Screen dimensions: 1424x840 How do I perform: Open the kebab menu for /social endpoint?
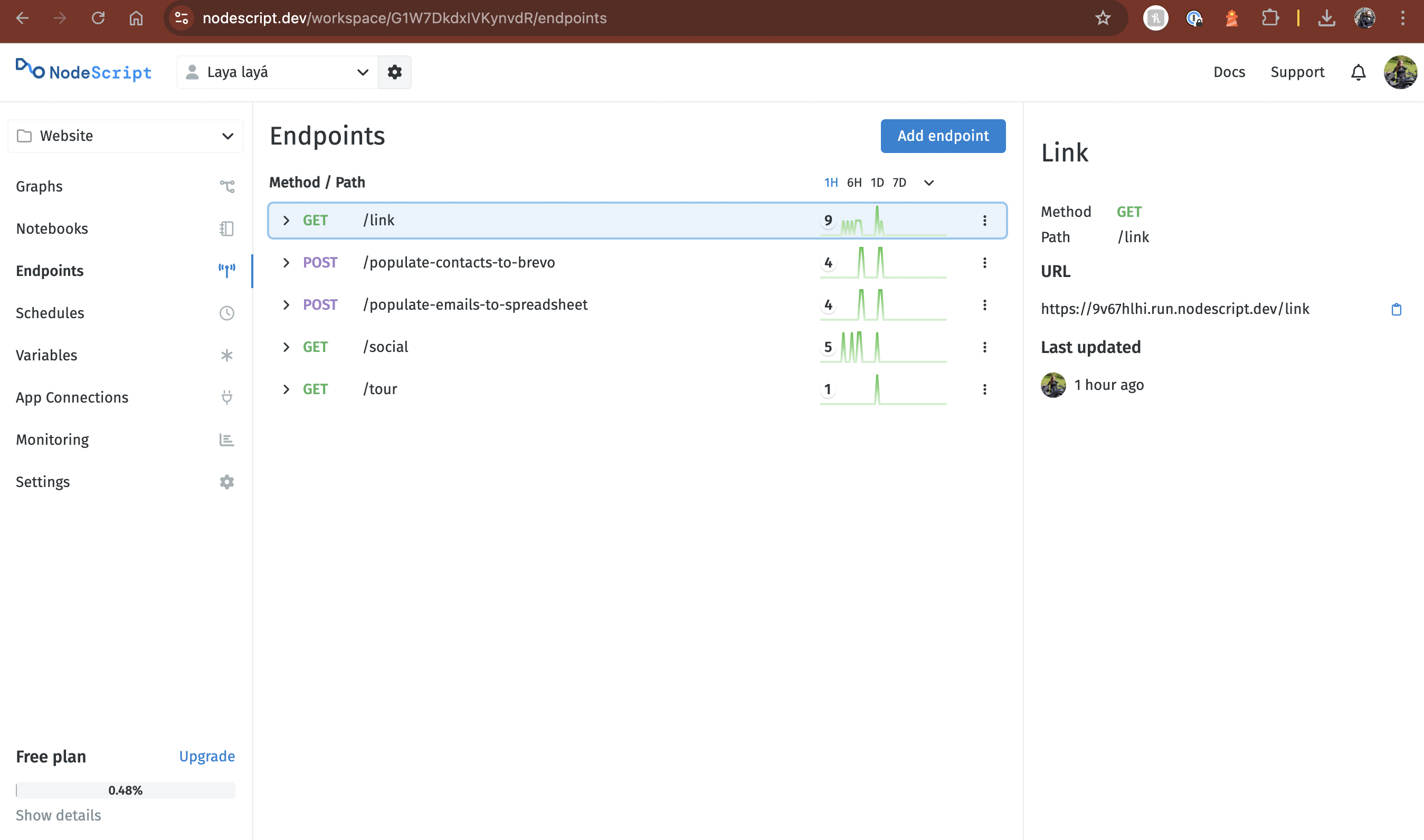[x=985, y=347]
